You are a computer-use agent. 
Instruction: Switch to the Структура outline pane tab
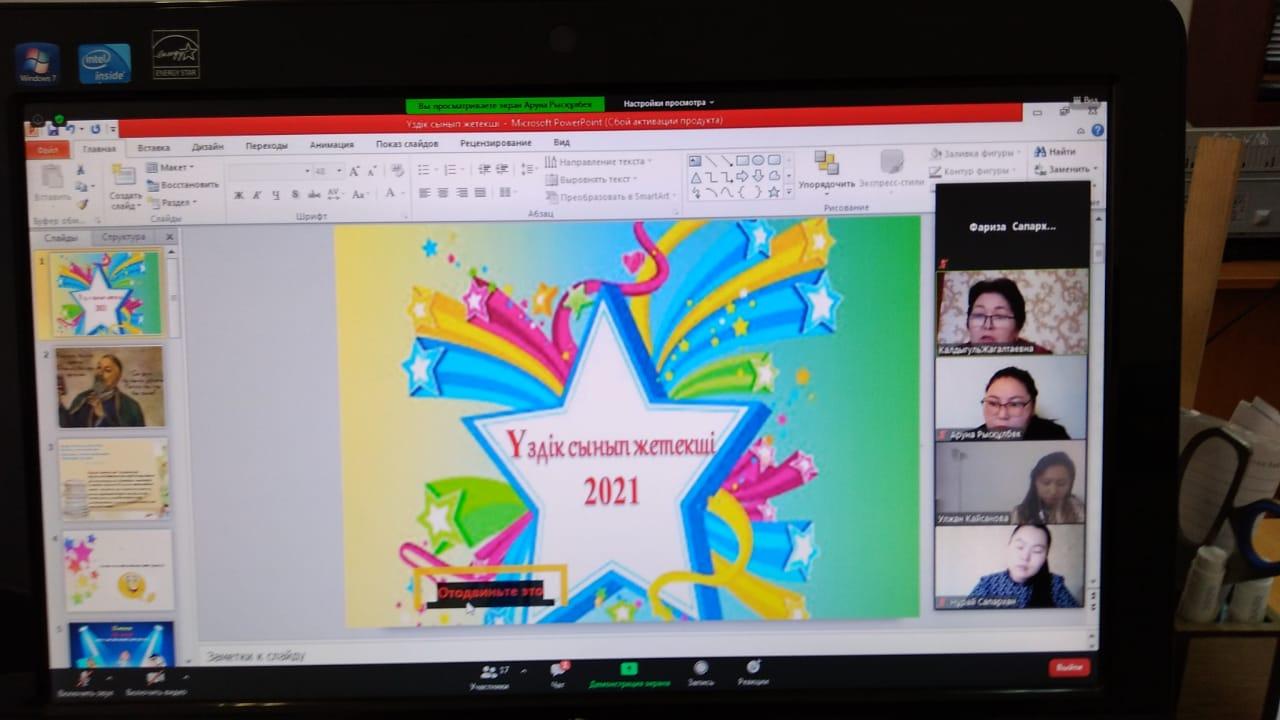(123, 237)
